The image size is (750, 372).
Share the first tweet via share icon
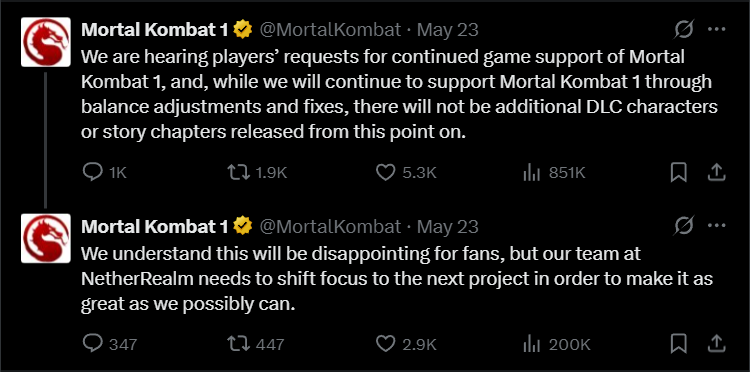716,172
